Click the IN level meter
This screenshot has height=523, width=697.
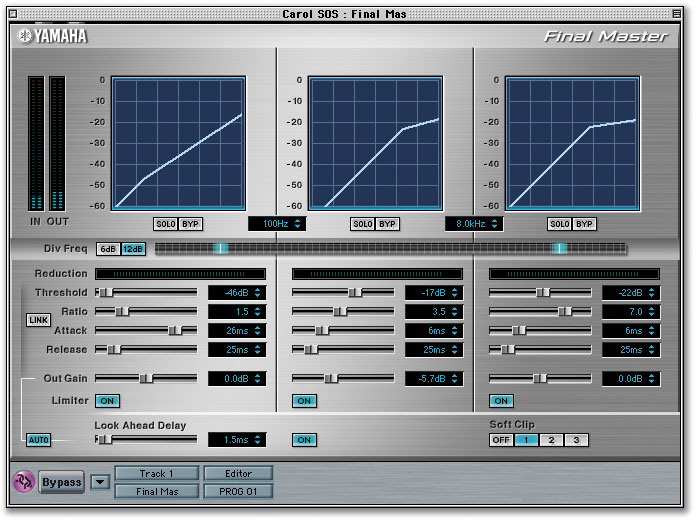pos(36,143)
